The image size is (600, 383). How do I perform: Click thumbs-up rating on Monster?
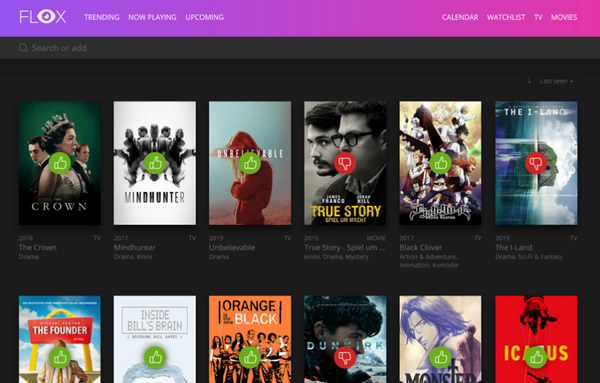tap(440, 357)
